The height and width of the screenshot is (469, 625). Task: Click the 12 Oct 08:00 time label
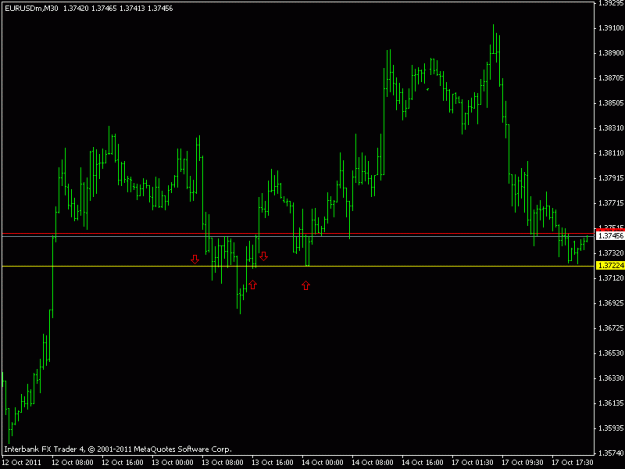73,463
